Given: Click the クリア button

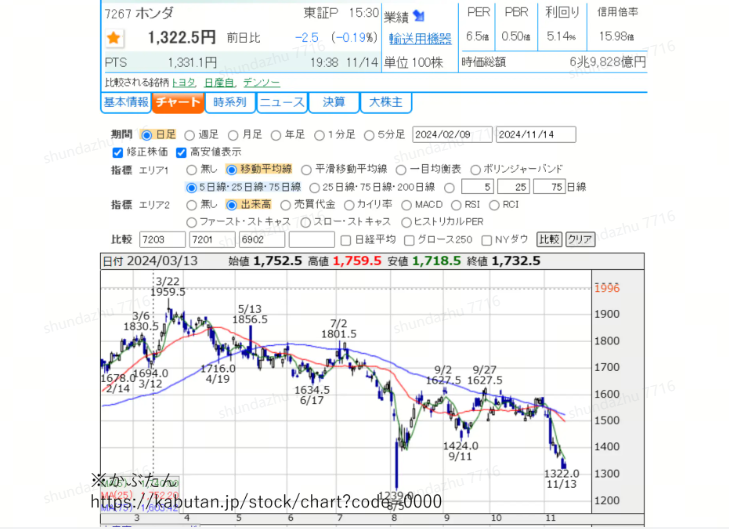Looking at the screenshot, I should click(580, 239).
